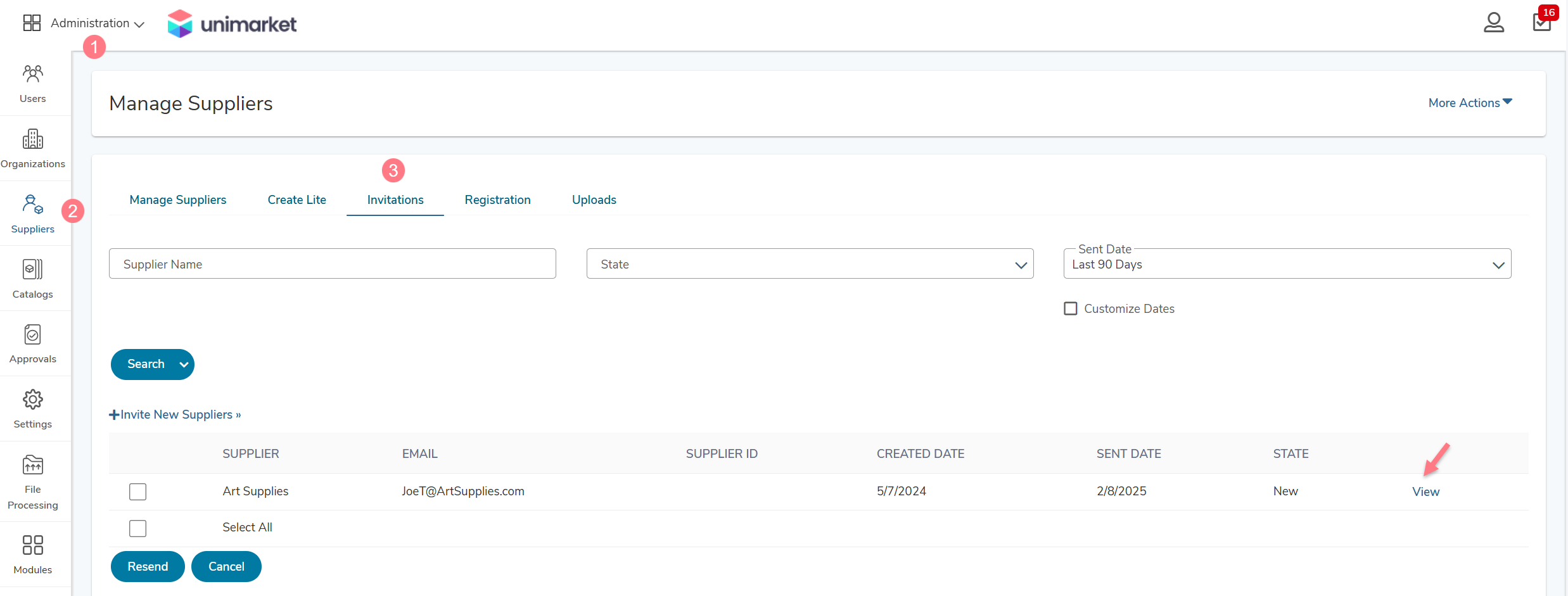Click Invite New Suppliers link
Screen dimensions: 1568x596
(x=175, y=414)
